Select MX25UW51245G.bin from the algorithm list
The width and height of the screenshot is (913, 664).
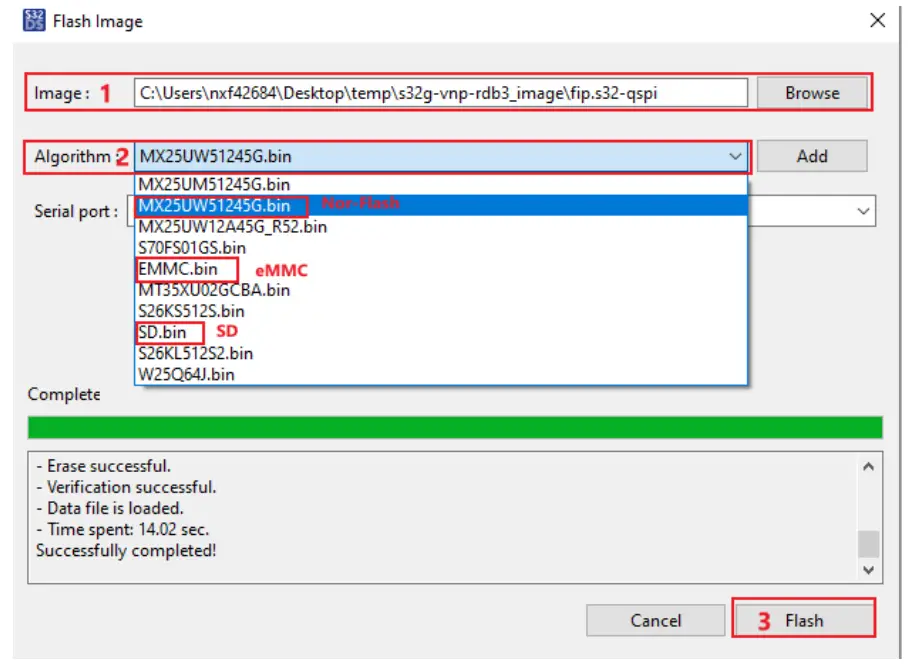coord(215,205)
